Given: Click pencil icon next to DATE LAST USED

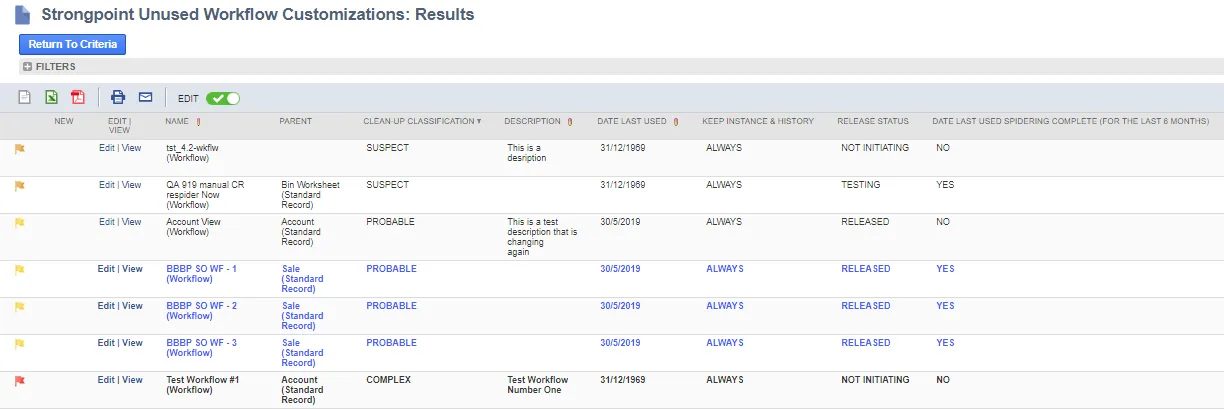Looking at the screenshot, I should coord(675,122).
